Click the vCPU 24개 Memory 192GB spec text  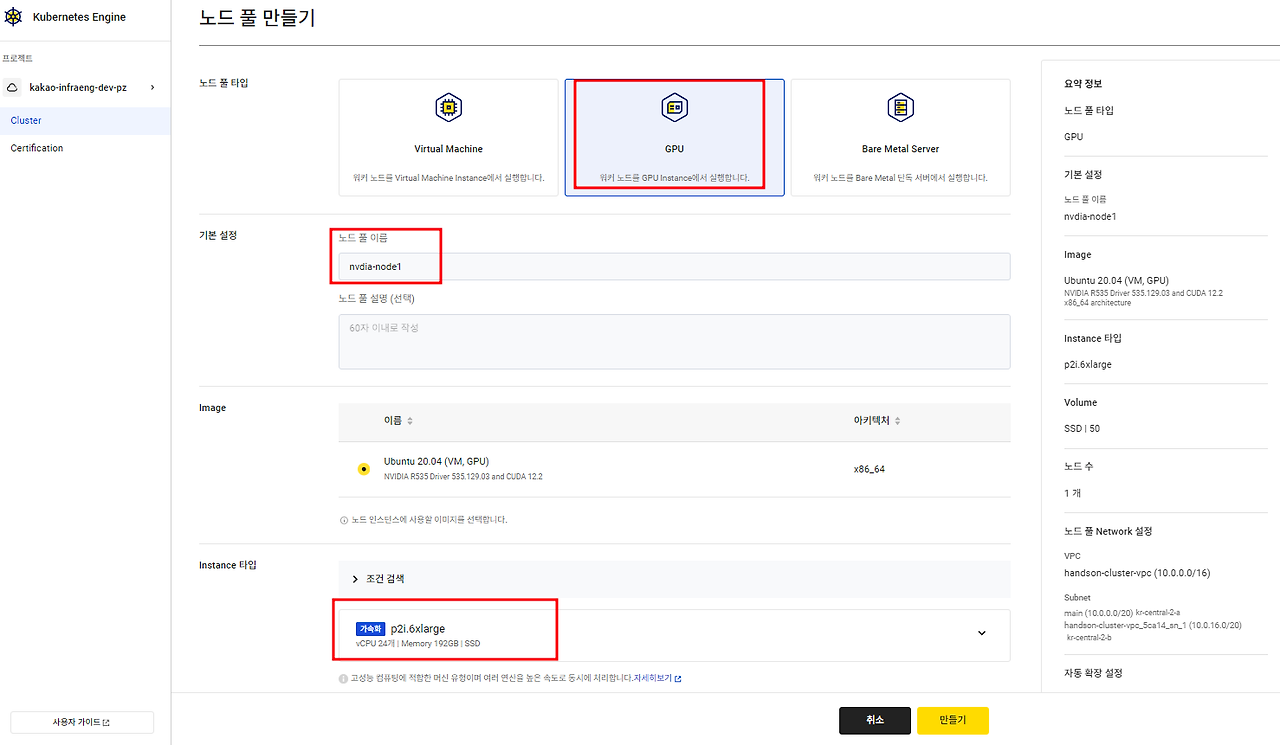coord(418,643)
